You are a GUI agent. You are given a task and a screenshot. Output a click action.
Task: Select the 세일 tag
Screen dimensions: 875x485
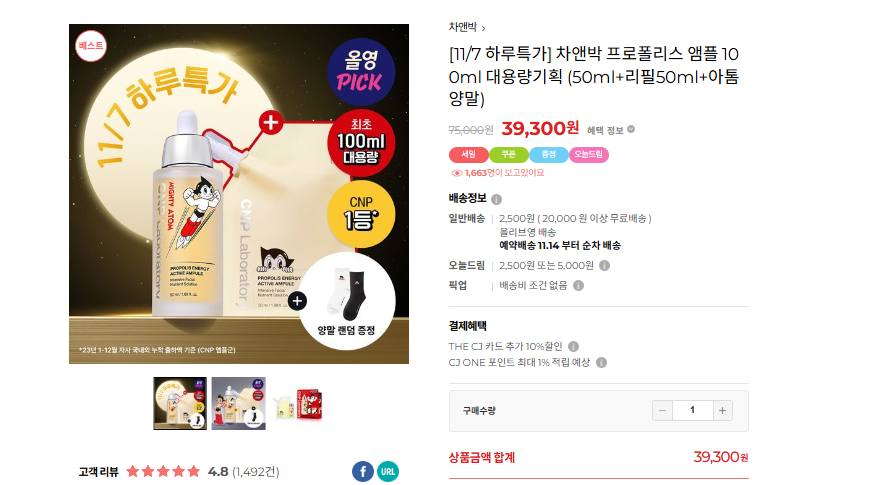coord(469,155)
